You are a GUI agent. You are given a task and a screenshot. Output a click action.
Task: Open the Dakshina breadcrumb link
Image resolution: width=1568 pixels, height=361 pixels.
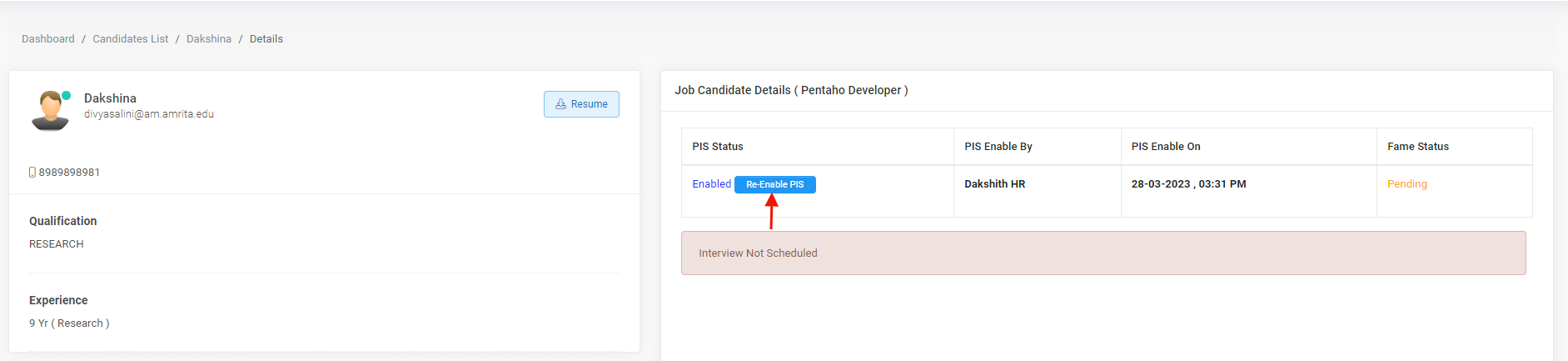point(209,39)
